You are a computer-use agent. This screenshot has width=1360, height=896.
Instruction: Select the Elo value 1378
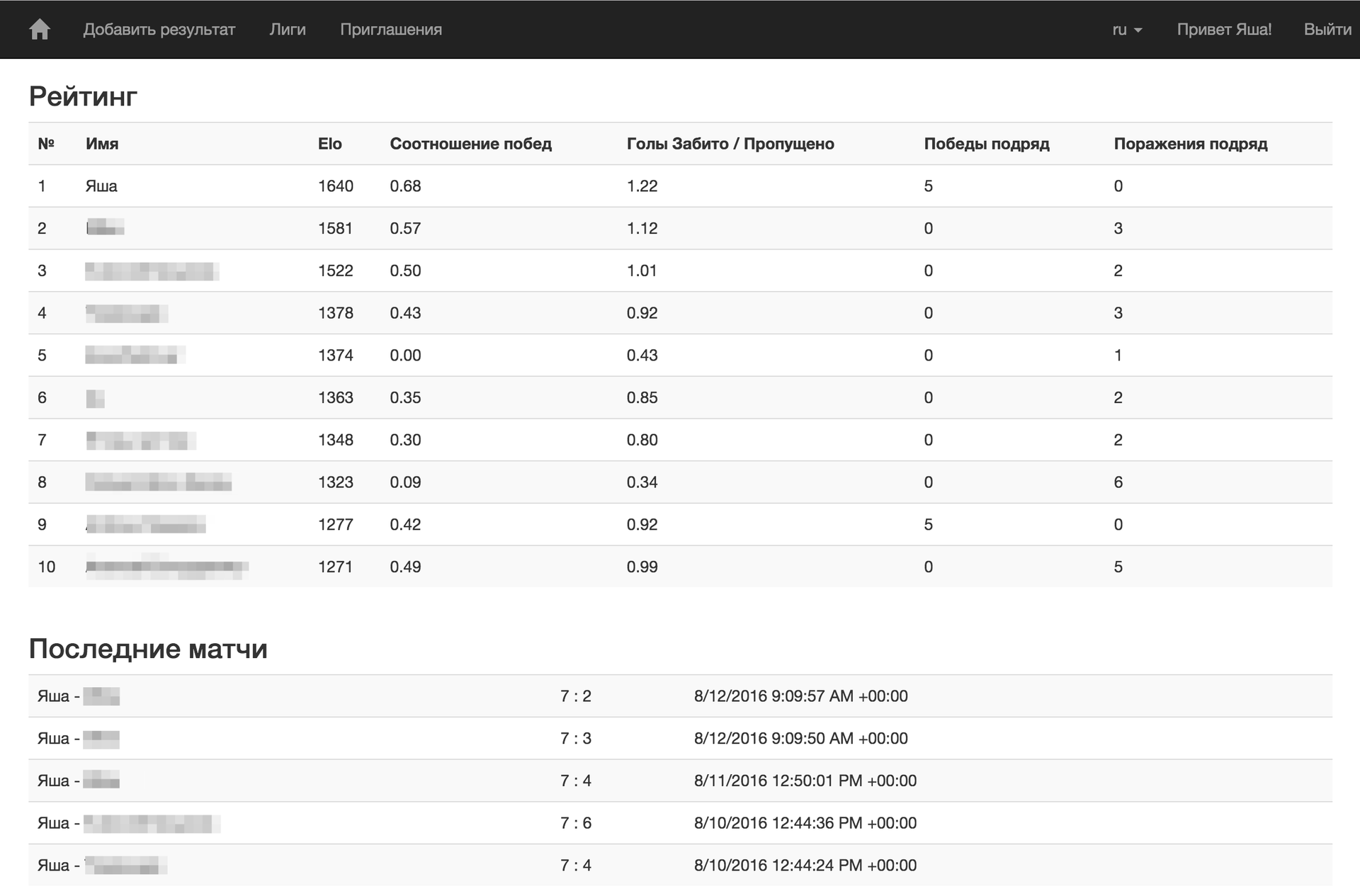pyautogui.click(x=336, y=313)
